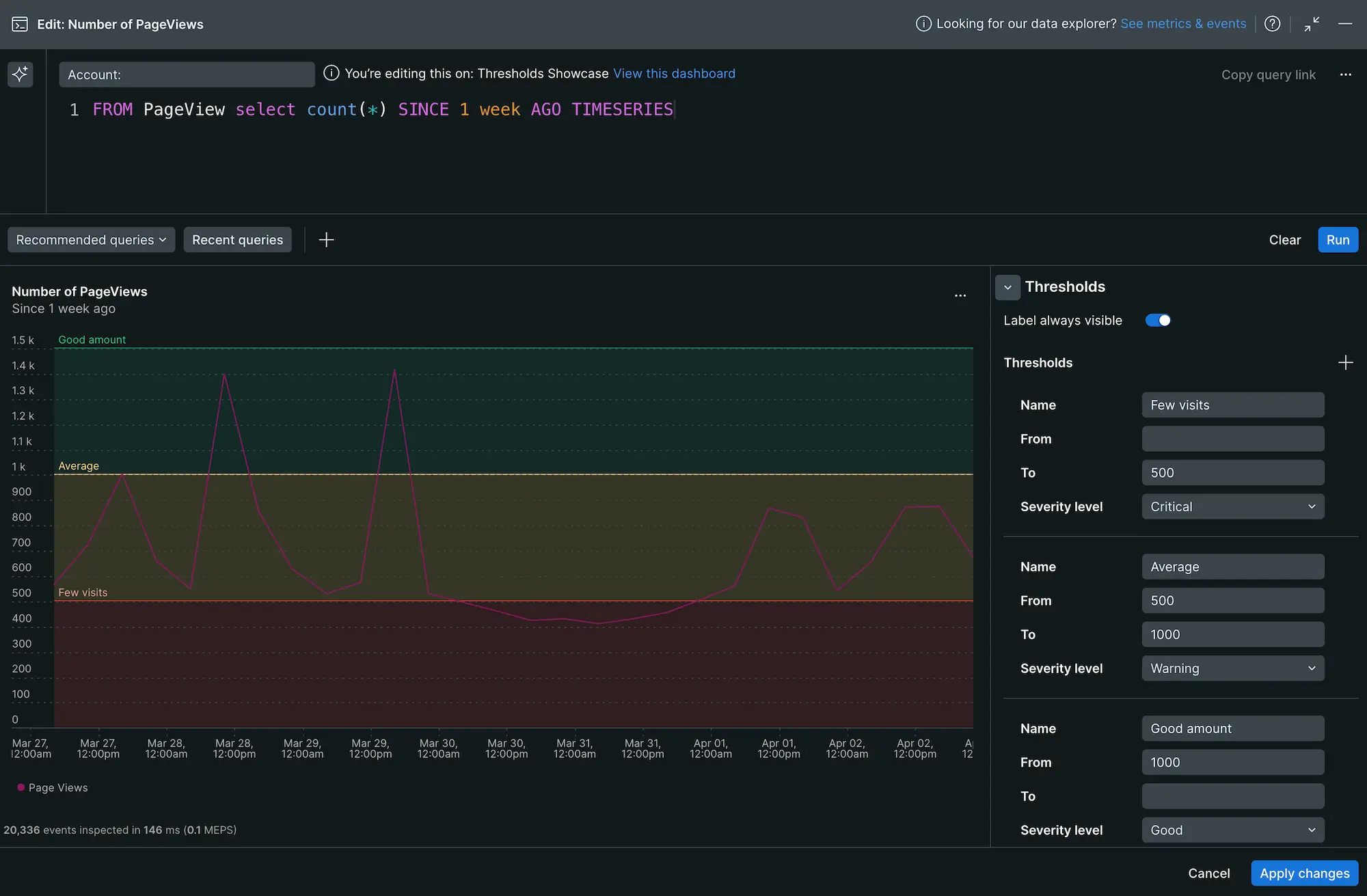Click the AI sparkle assistant icon
This screenshot has height=896, width=1367.
click(x=20, y=74)
